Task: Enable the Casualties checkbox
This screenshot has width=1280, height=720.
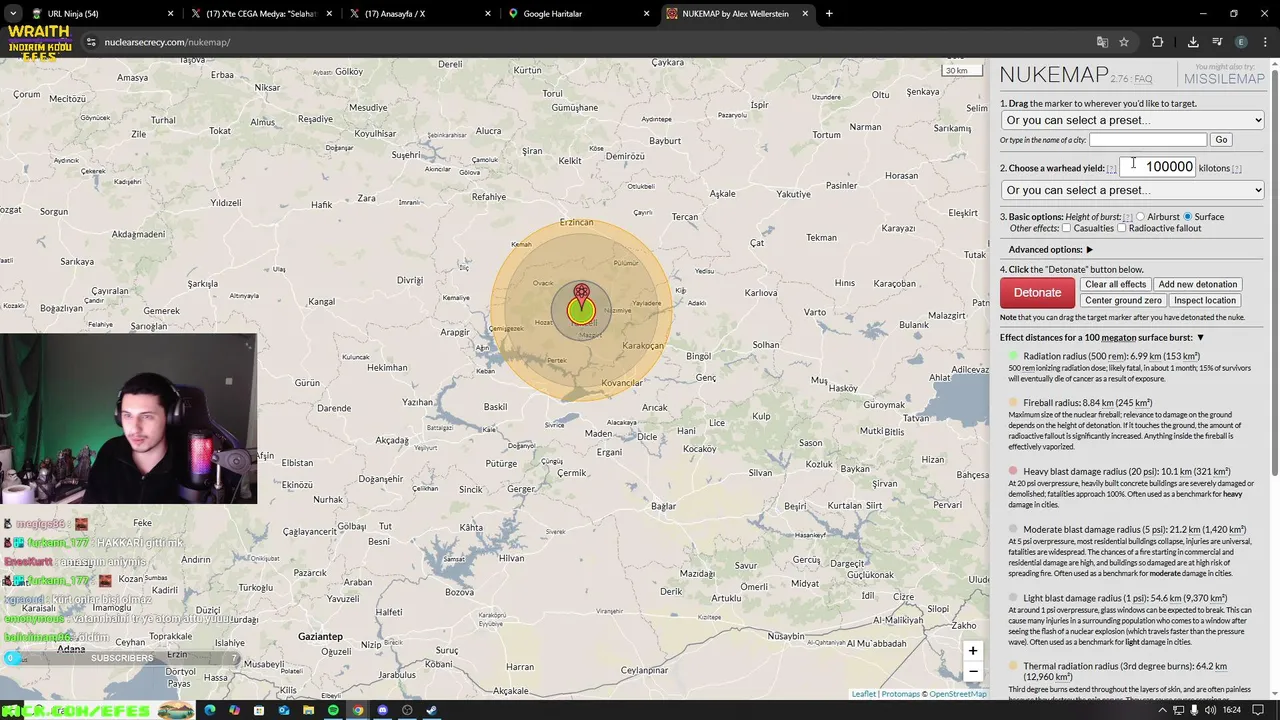Action: [x=1066, y=228]
